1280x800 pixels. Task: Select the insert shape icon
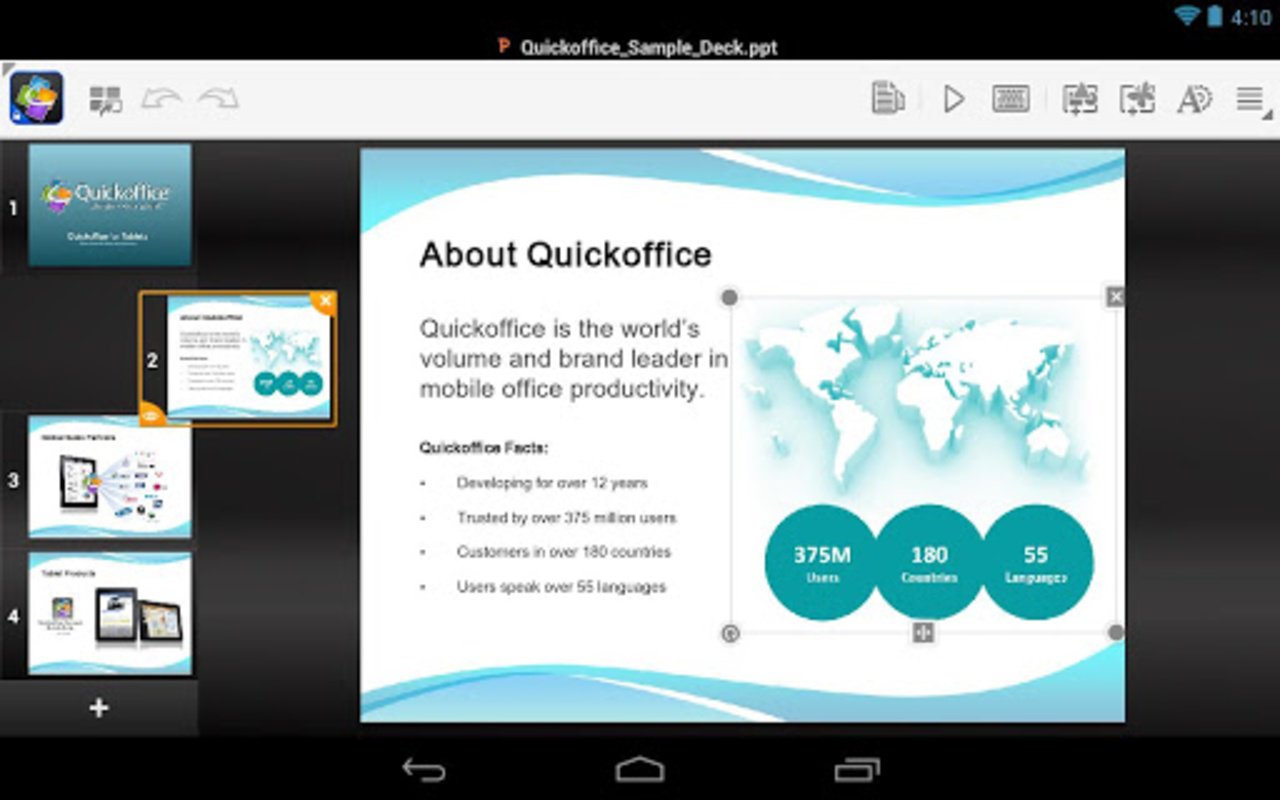[x=1135, y=98]
